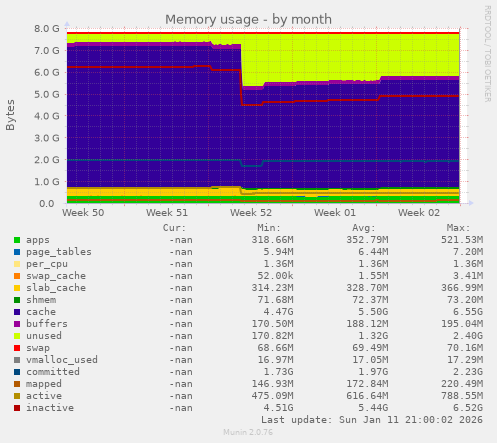Click the inactive legend color swatch
The width and height of the screenshot is (497, 443).
pyautogui.click(x=17, y=408)
